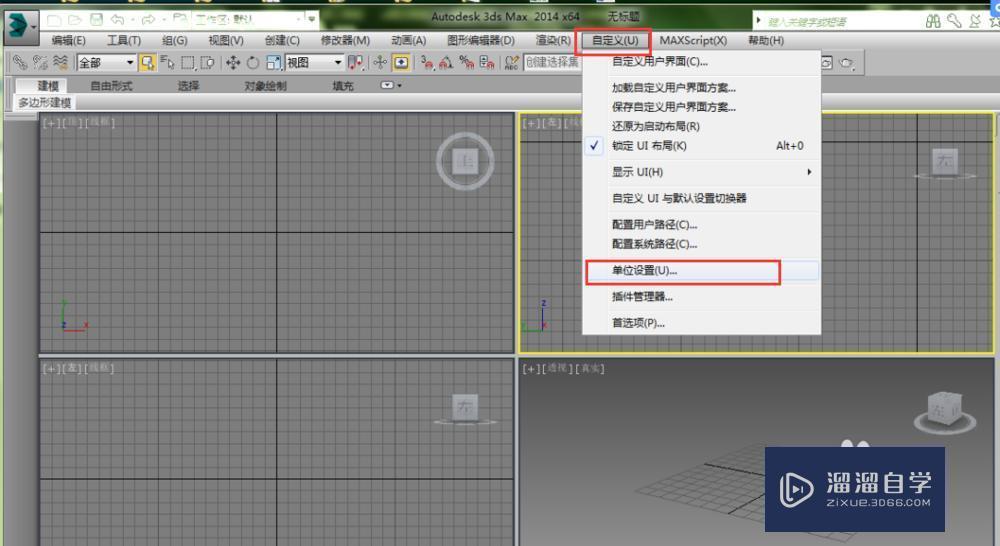The height and width of the screenshot is (546, 1000).
Task: Undo the last action with Undo arrow
Action: [x=117, y=20]
